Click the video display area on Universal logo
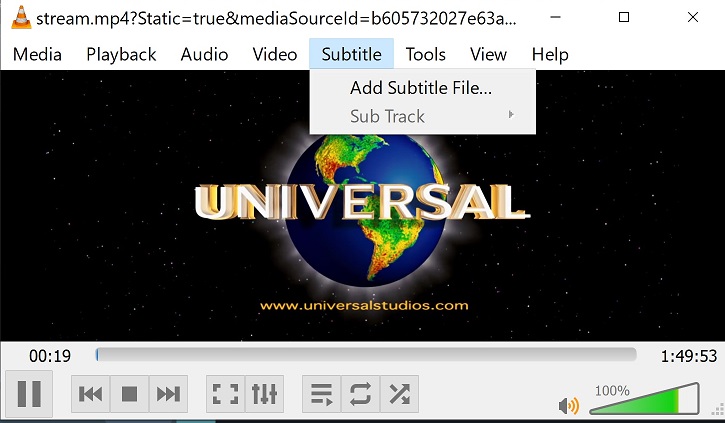This screenshot has height=423, width=725. (x=362, y=206)
